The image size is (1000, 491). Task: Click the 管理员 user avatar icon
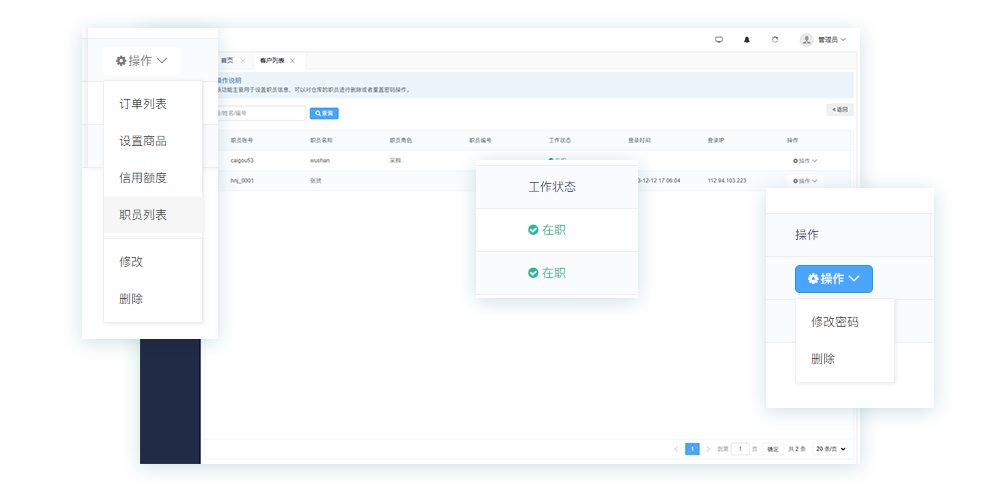tap(806, 40)
